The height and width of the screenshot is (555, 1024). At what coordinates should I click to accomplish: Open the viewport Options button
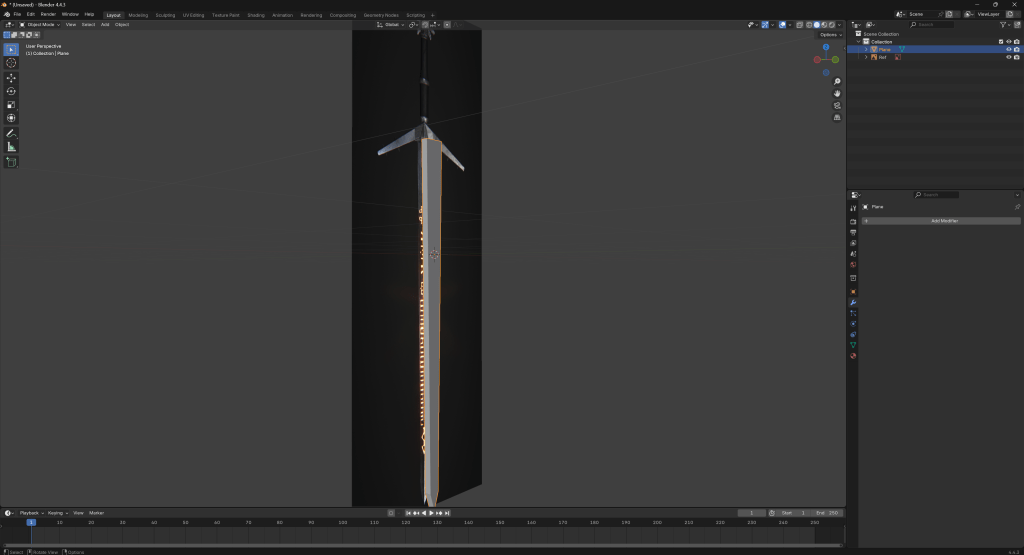click(829, 34)
